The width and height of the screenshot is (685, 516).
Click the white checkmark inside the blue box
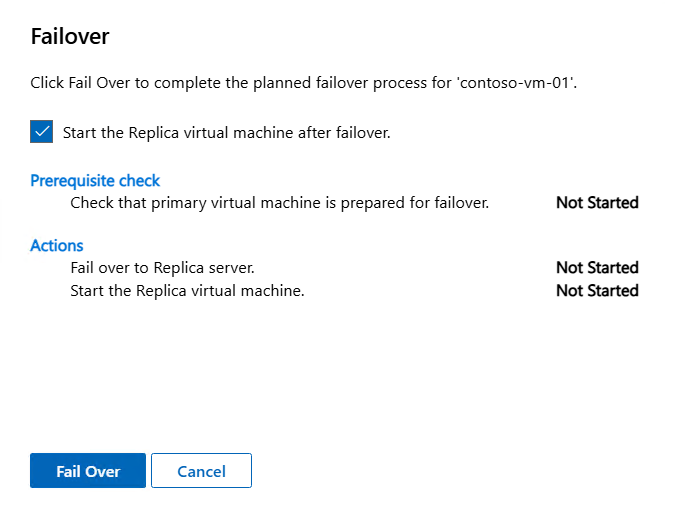(x=42, y=131)
